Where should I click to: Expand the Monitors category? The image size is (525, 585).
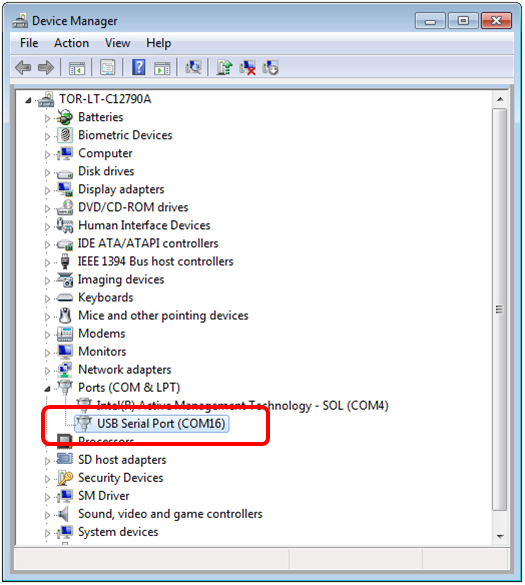pos(47,353)
